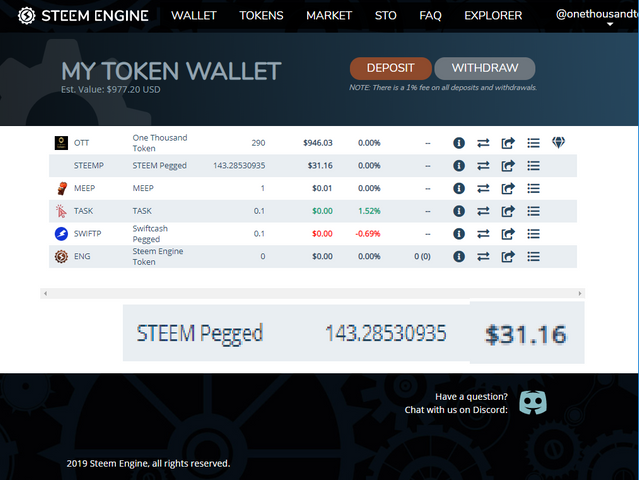
Task: Select the '0 (0)' stake cell
Action: click(422, 256)
